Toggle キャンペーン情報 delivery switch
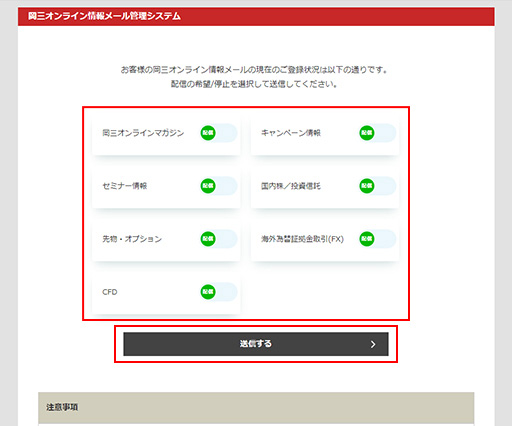512x426 pixels. pyautogui.click(x=378, y=133)
